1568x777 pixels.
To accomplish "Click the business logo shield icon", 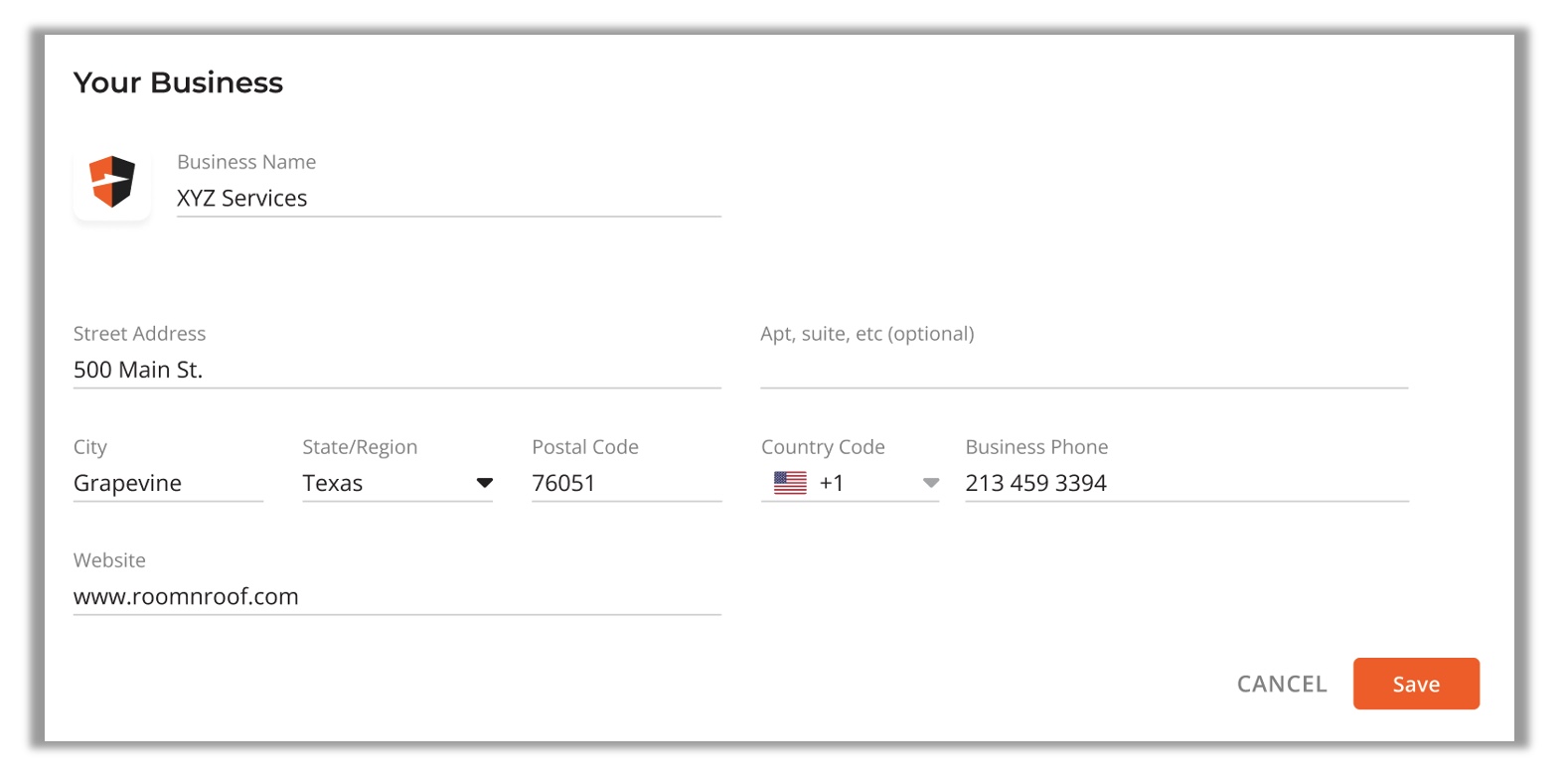I will [x=112, y=182].
